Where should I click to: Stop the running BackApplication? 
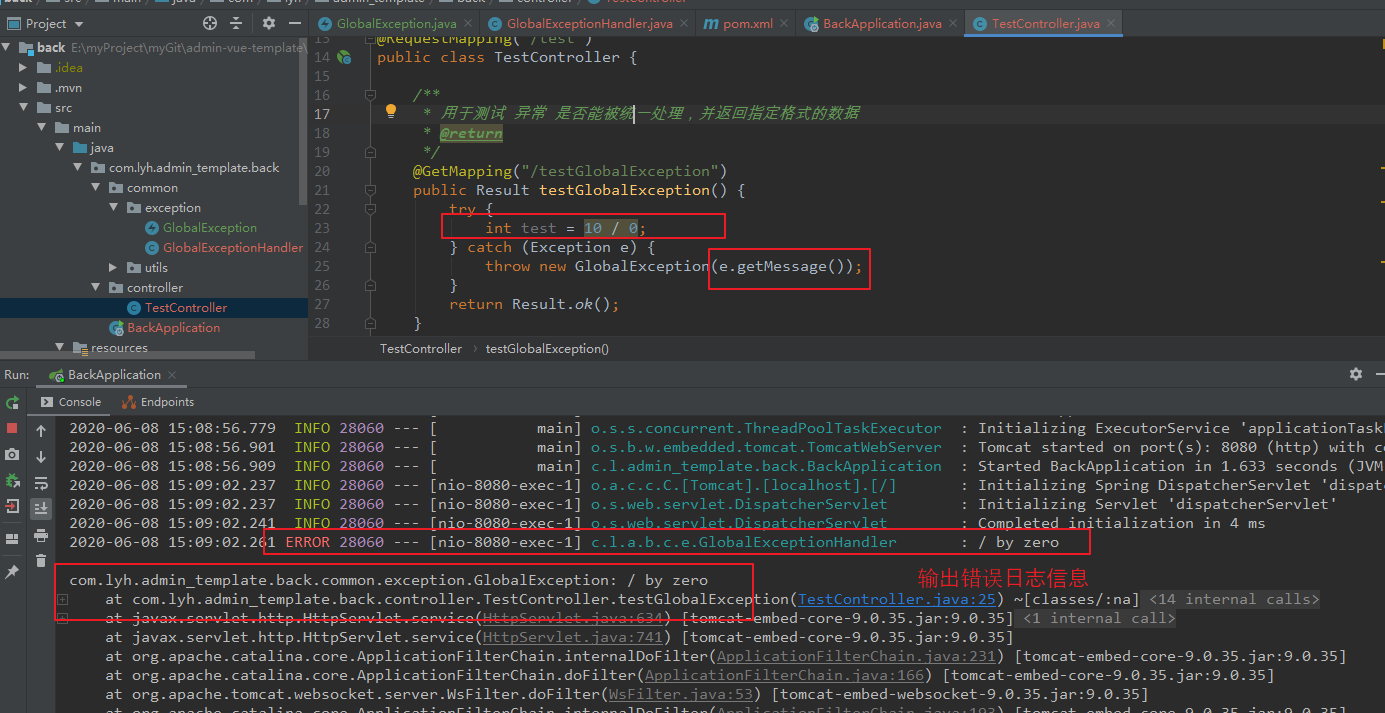point(12,428)
